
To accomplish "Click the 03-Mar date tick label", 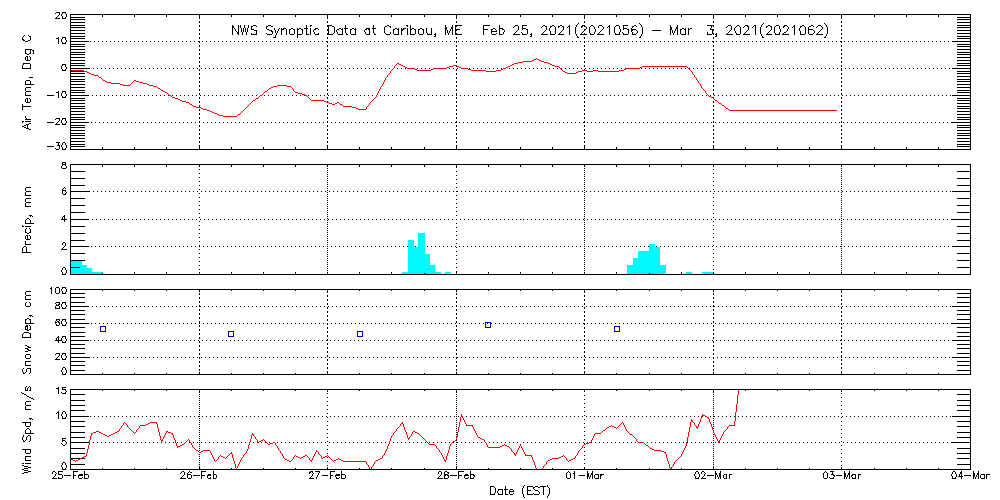I will [842, 478].
